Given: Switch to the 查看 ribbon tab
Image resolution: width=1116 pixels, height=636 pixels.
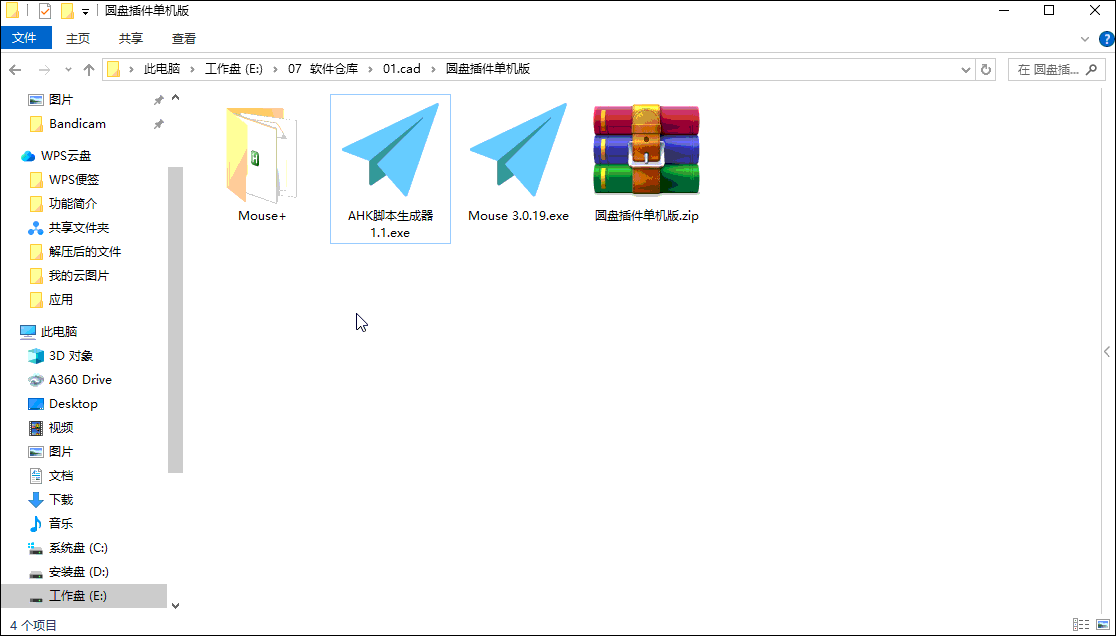Looking at the screenshot, I should point(184,38).
